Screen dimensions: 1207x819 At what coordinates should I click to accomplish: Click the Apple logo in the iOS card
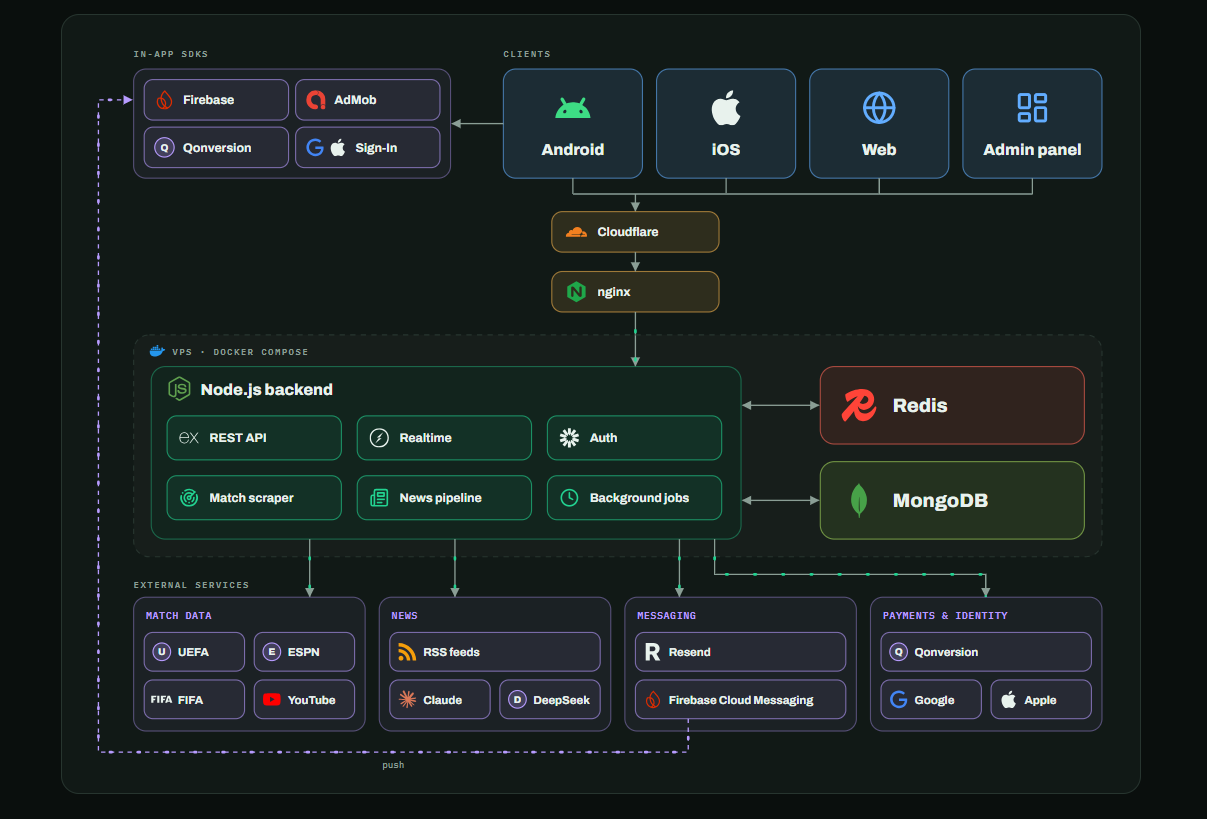[726, 108]
